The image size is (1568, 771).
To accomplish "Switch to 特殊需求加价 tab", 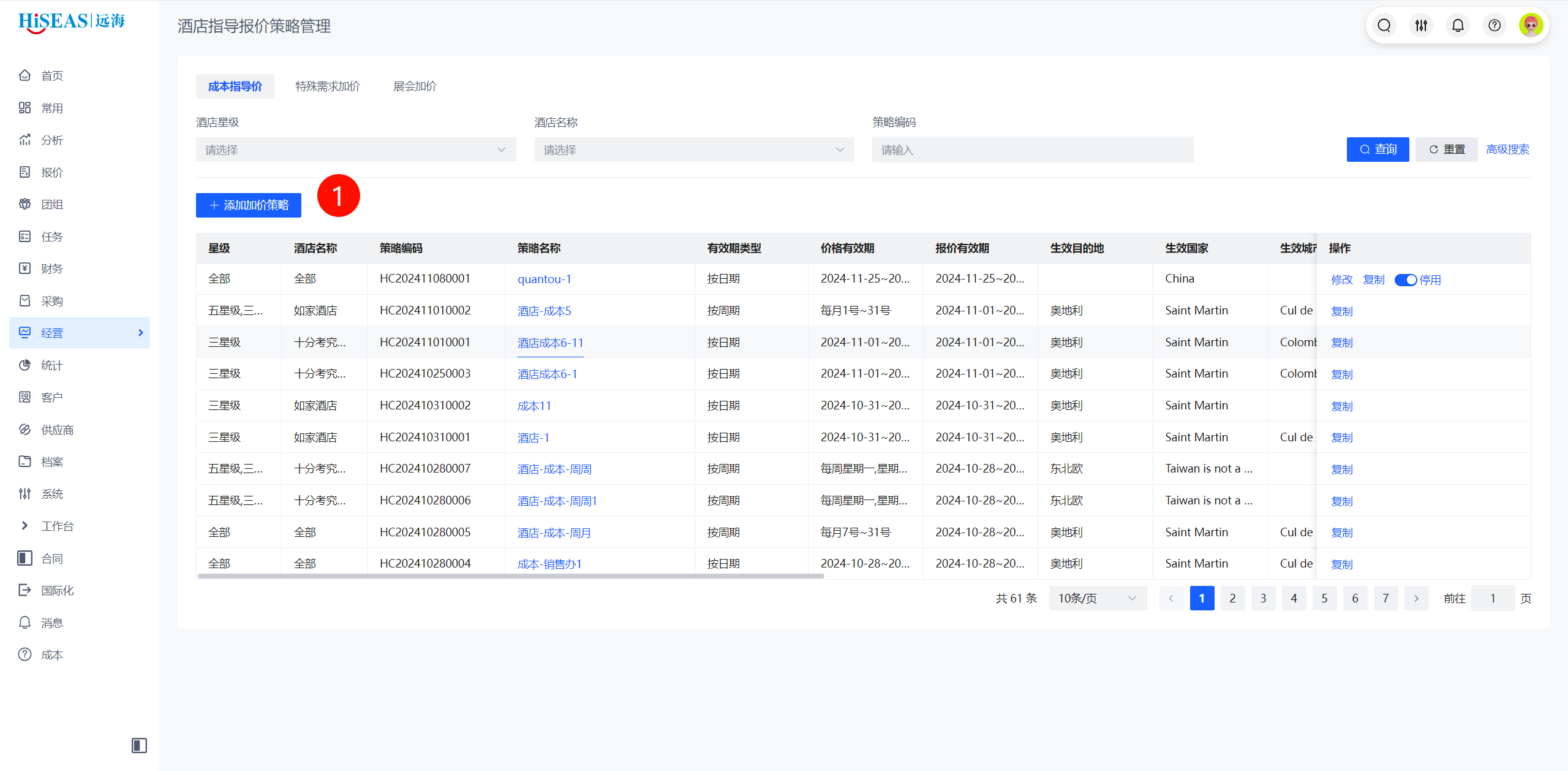I will 328,86.
